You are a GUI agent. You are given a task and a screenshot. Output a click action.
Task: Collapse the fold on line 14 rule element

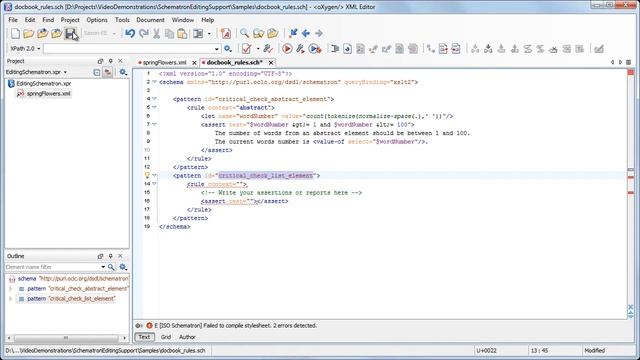pos(154,184)
